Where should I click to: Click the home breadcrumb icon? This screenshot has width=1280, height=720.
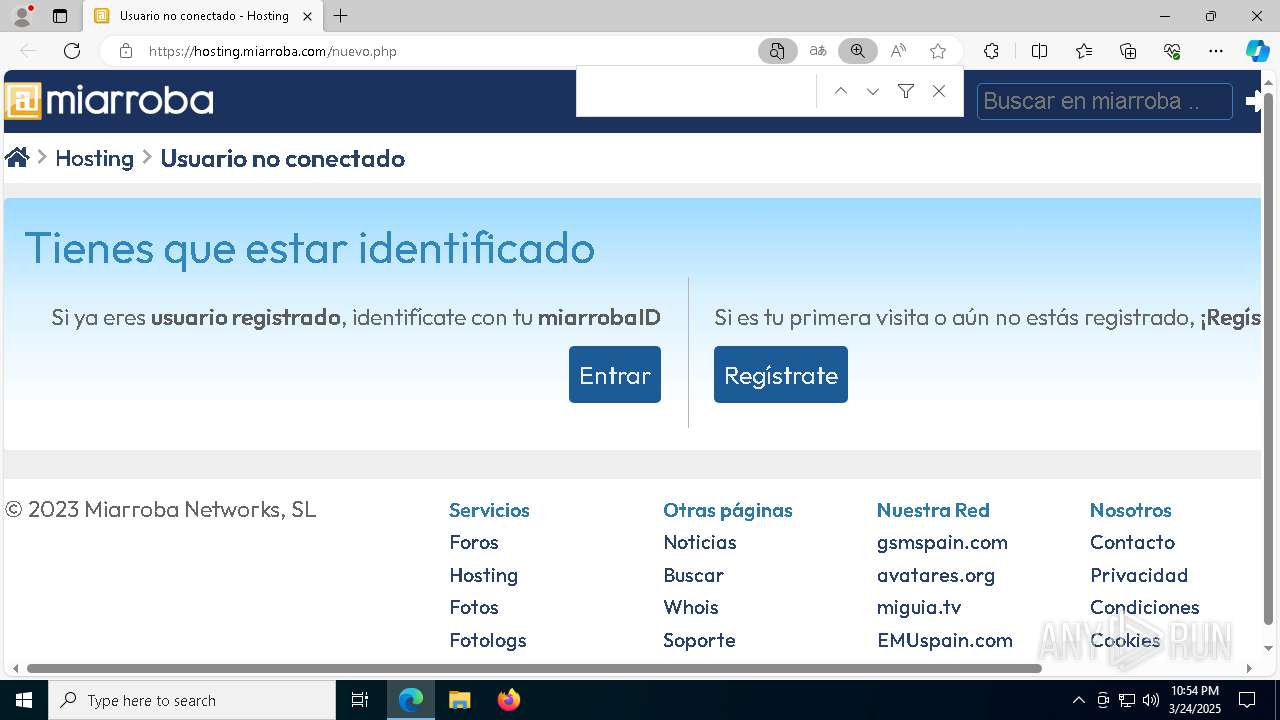17,158
